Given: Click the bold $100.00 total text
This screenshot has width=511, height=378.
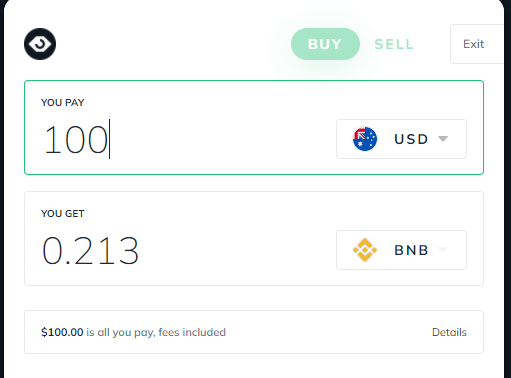Looking at the screenshot, I should [62, 332].
